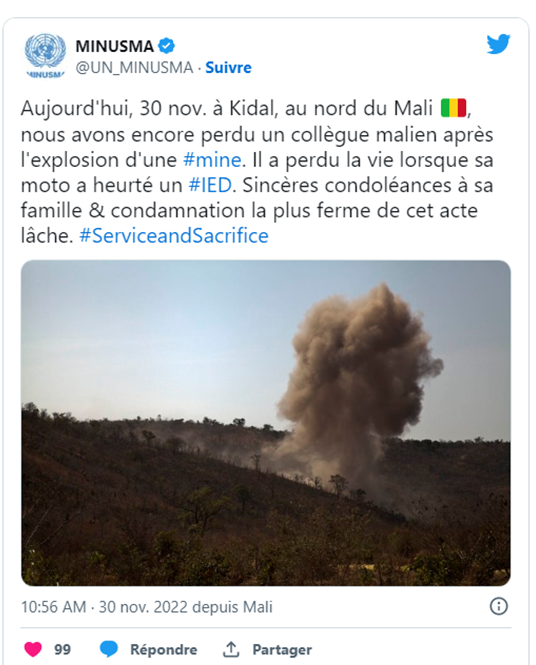Click the tweet body text
This screenshot has height=665, width=536.
pos(257,172)
